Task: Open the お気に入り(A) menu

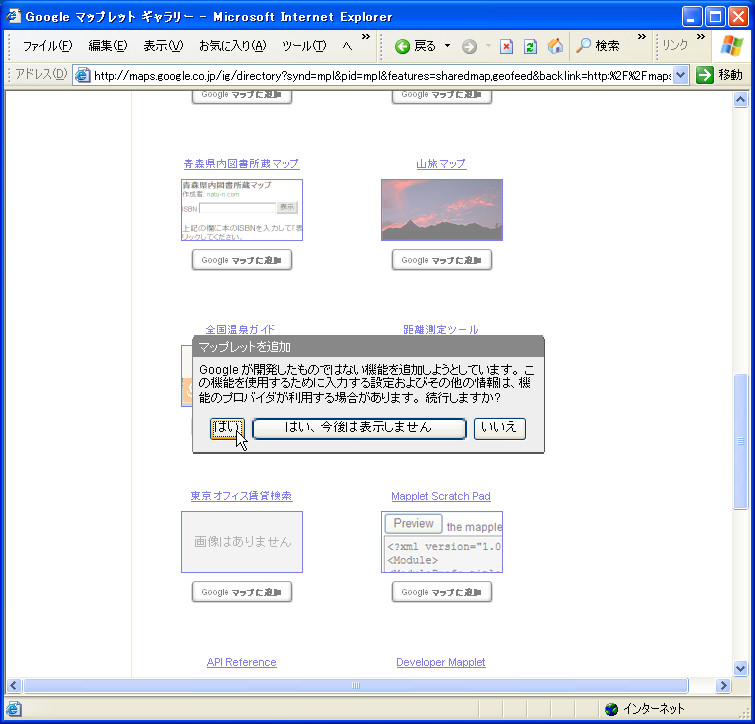Action: pos(233,46)
